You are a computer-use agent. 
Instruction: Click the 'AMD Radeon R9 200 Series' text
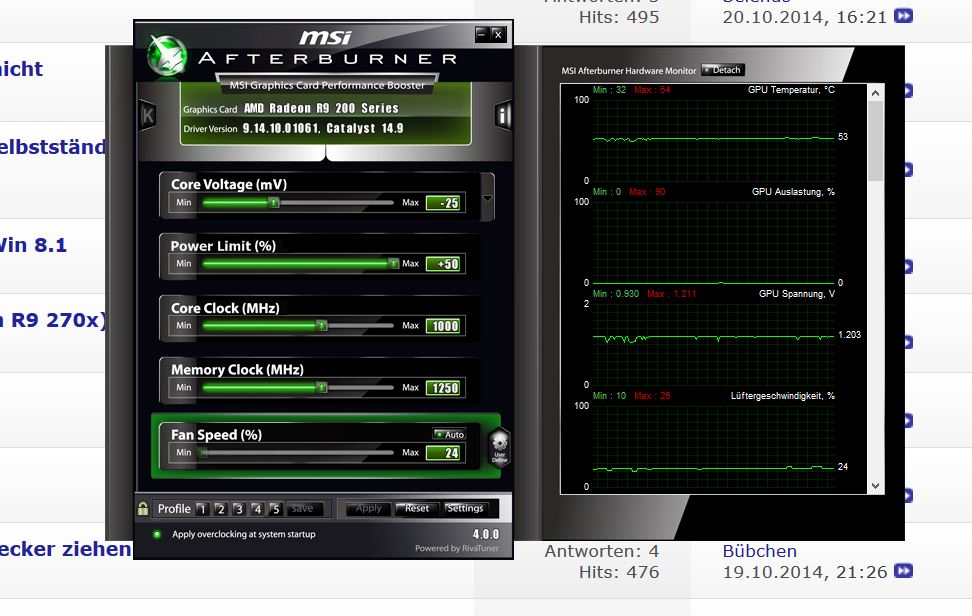coord(321,108)
